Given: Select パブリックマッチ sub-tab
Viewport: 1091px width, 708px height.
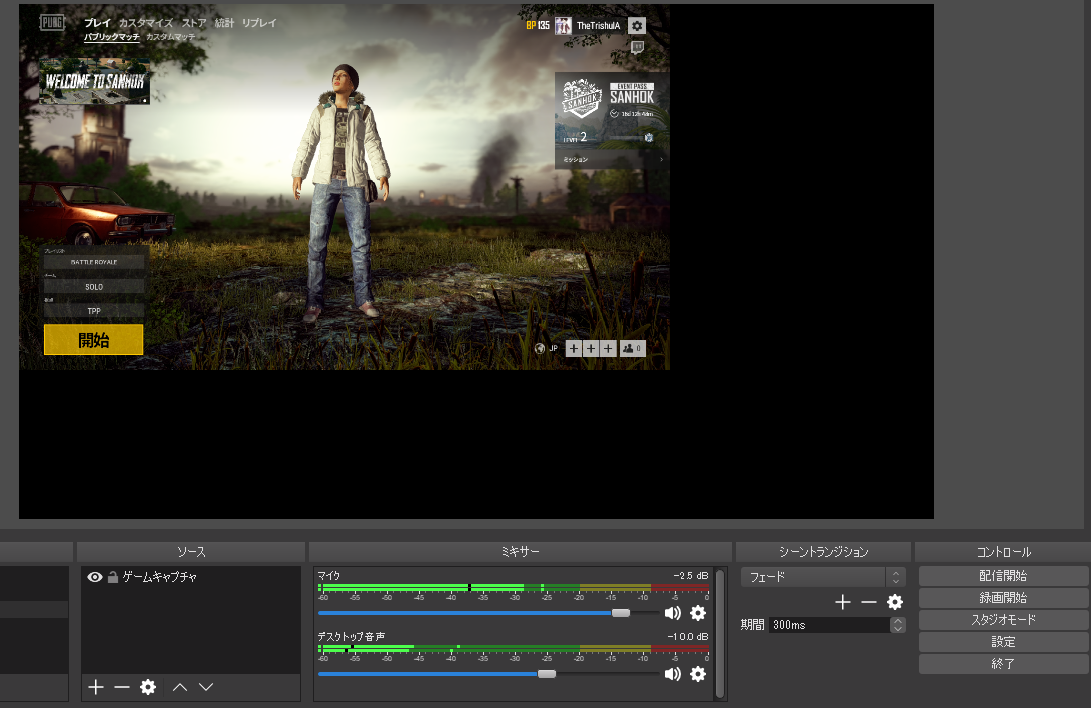Looking at the screenshot, I should 111,37.
